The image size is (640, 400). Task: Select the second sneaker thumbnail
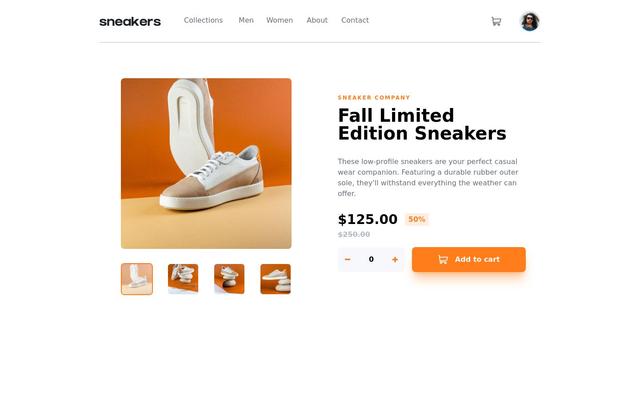click(183, 279)
